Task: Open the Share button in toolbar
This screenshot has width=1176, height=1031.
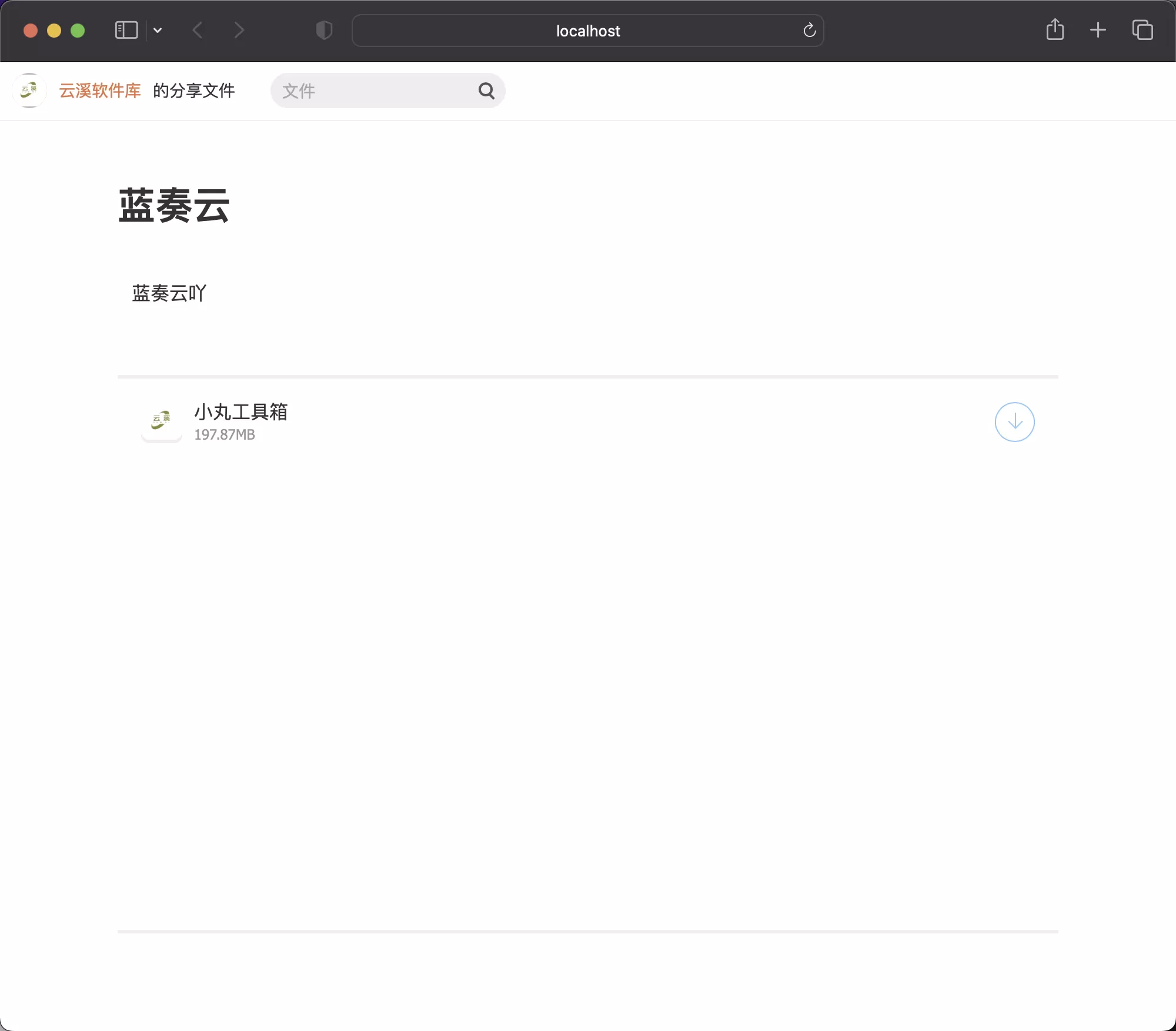Action: 1055,29
